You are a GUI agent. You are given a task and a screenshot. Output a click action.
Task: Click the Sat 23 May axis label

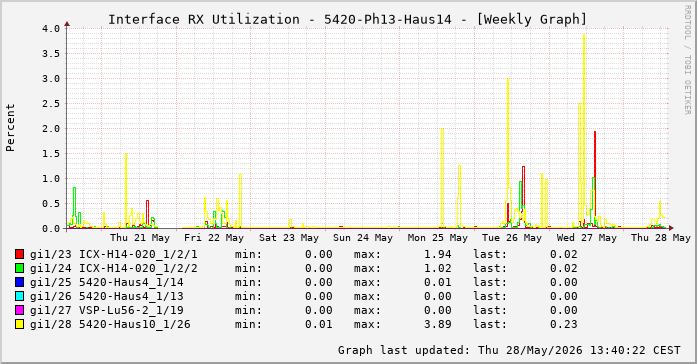coord(289,238)
